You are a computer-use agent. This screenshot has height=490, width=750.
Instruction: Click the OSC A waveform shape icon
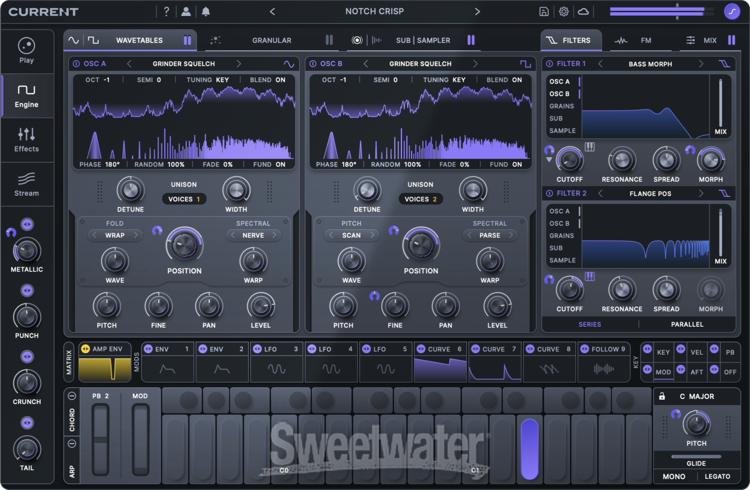point(289,64)
